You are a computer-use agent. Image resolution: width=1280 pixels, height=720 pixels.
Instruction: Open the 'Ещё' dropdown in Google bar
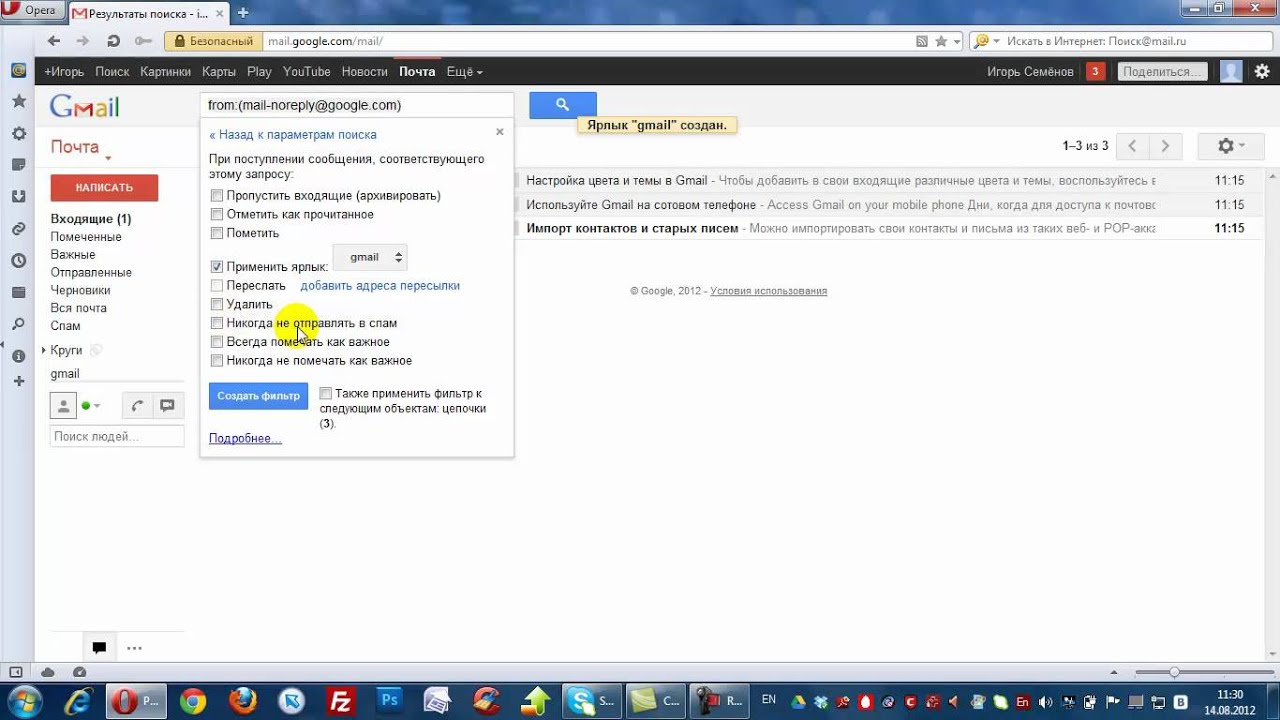coord(464,72)
